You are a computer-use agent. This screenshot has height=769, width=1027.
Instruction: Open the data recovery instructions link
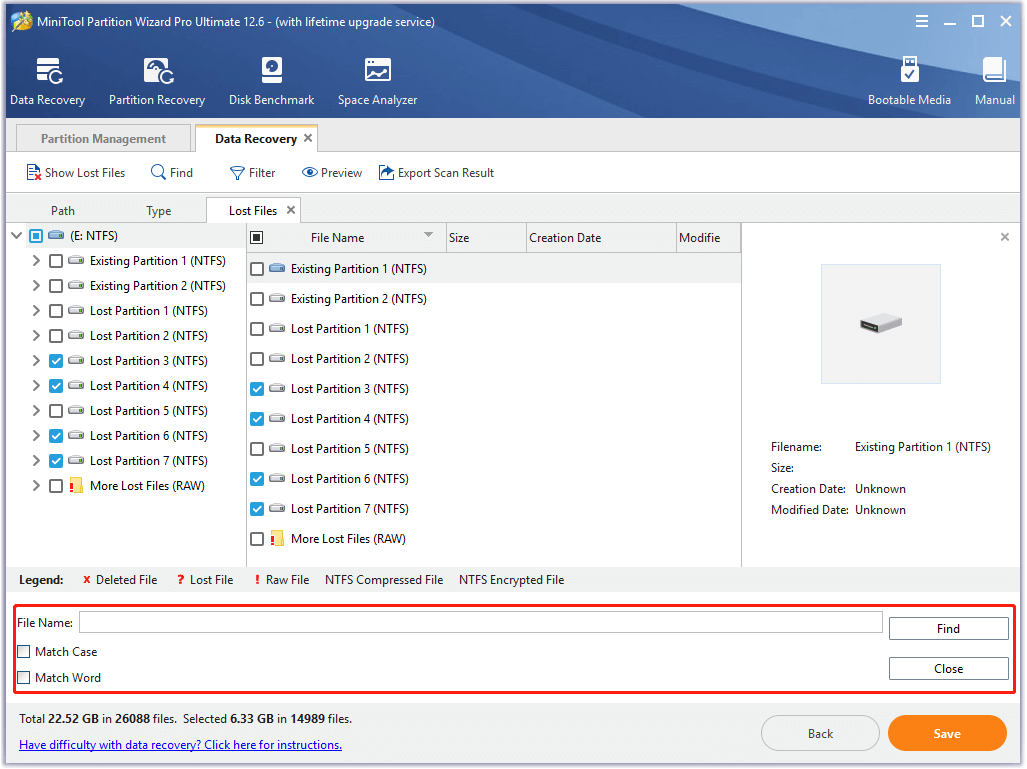click(180, 745)
